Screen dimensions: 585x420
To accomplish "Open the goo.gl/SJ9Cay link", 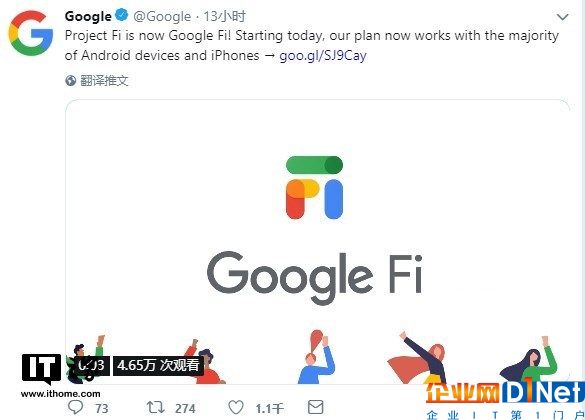I will tap(323, 56).
